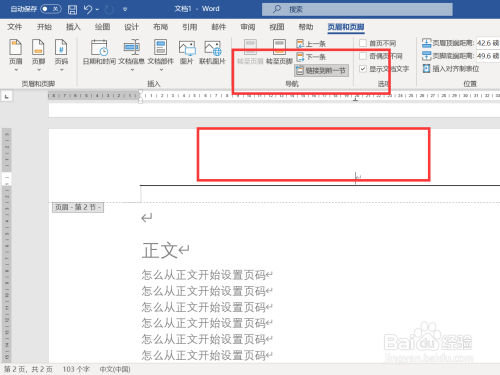Viewport: 500px width, 375px height.
Task: Click the first-line indent marker on ruler
Action: point(141,92)
